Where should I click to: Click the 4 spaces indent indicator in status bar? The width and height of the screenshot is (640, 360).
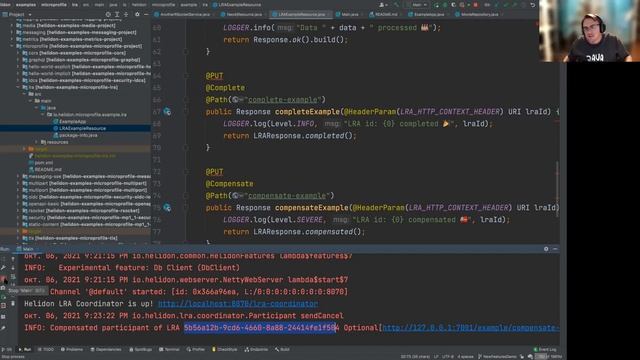tap(465, 357)
